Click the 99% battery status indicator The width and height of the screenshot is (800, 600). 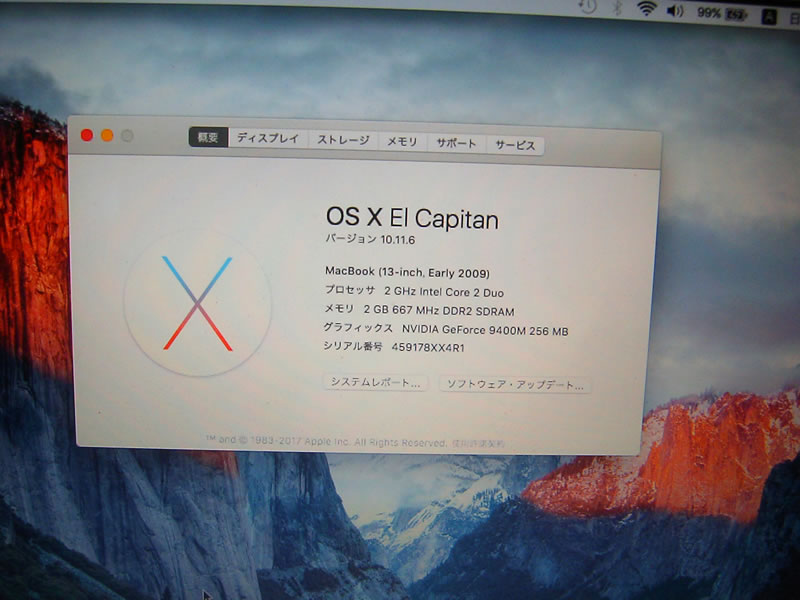click(x=722, y=14)
